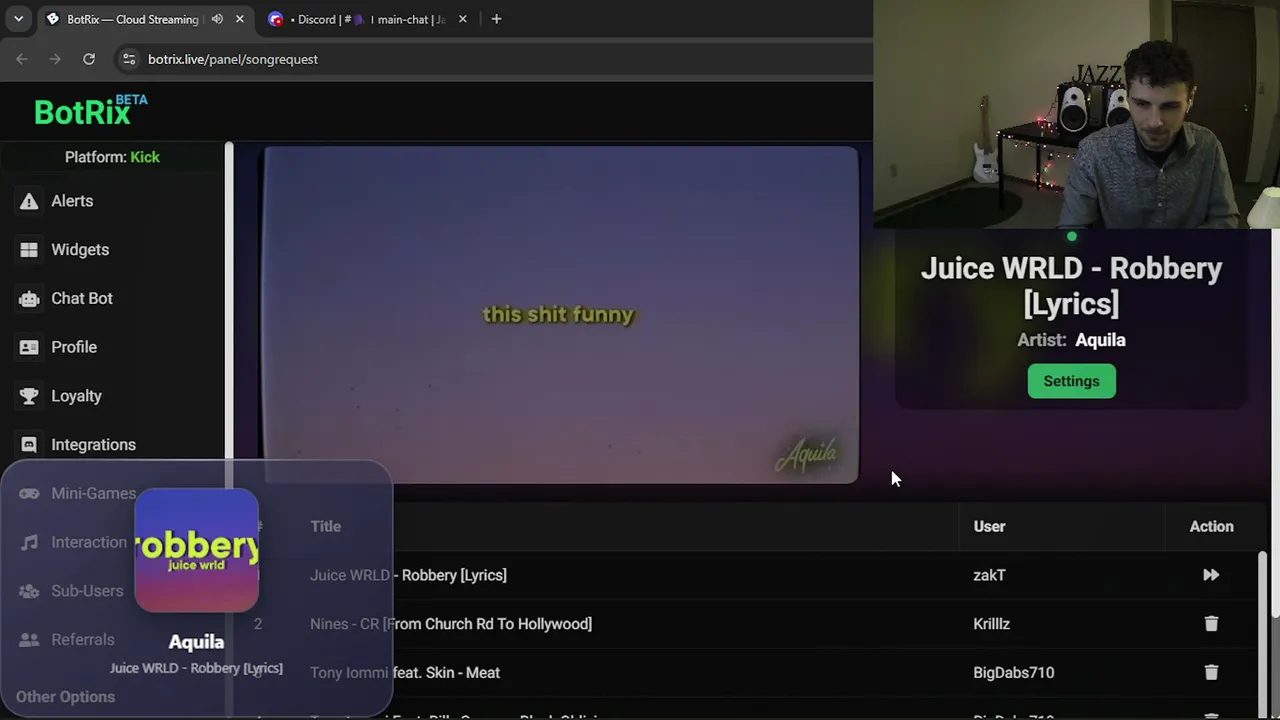Open the Sub-Users menu item
This screenshot has height=720, width=1280.
[87, 591]
